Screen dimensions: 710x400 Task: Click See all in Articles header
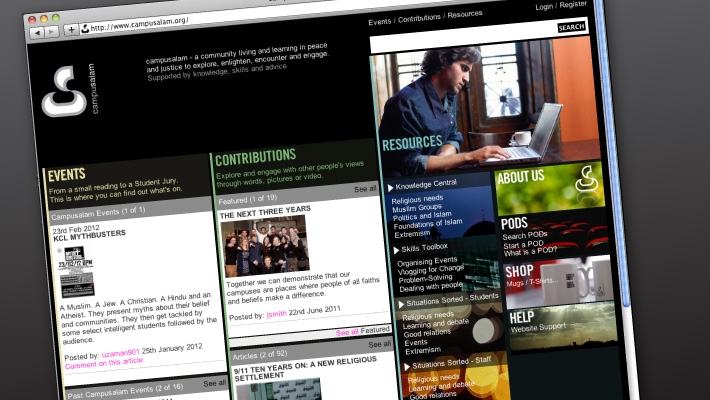(x=379, y=345)
